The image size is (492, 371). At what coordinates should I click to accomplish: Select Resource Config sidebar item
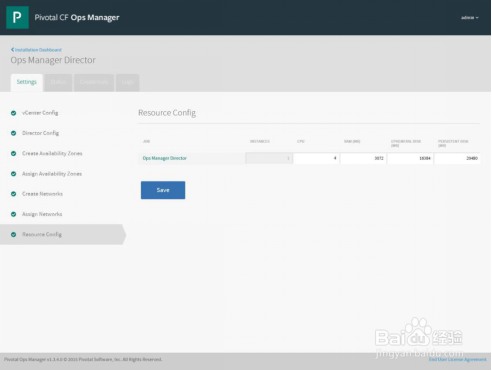62,235
